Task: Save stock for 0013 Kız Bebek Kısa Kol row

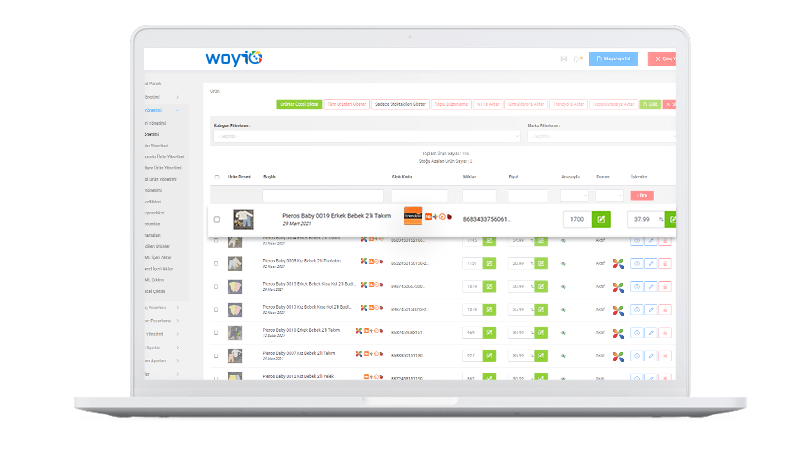Action: 489,310
